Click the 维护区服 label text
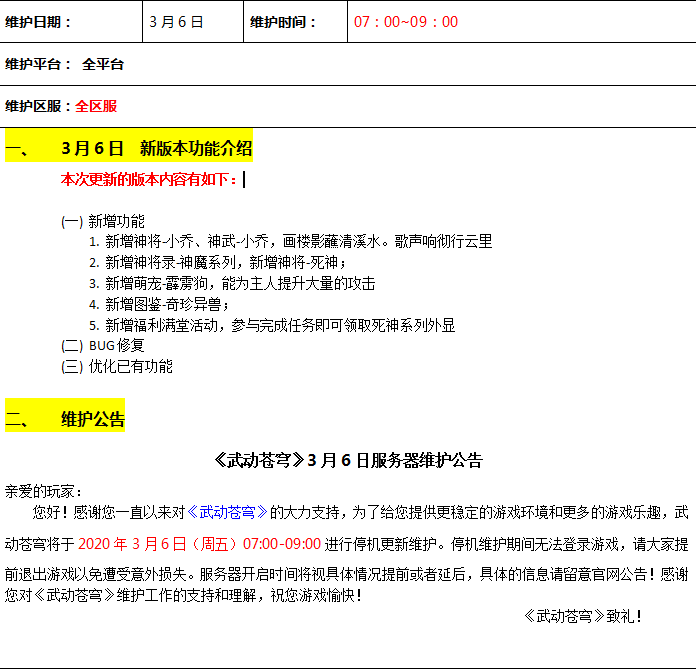 [38, 107]
